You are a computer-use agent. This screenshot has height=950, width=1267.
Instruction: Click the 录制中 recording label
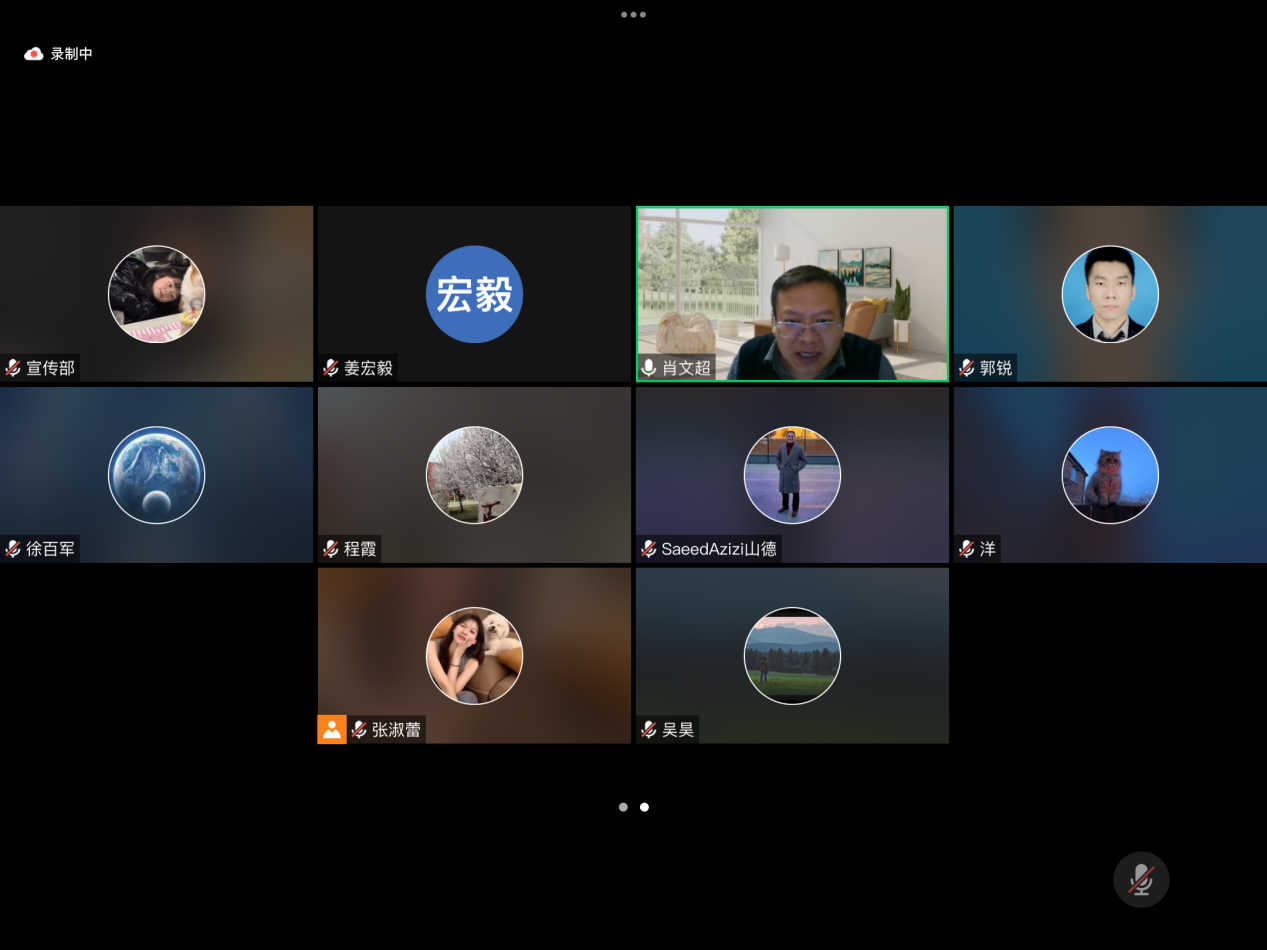[72, 54]
